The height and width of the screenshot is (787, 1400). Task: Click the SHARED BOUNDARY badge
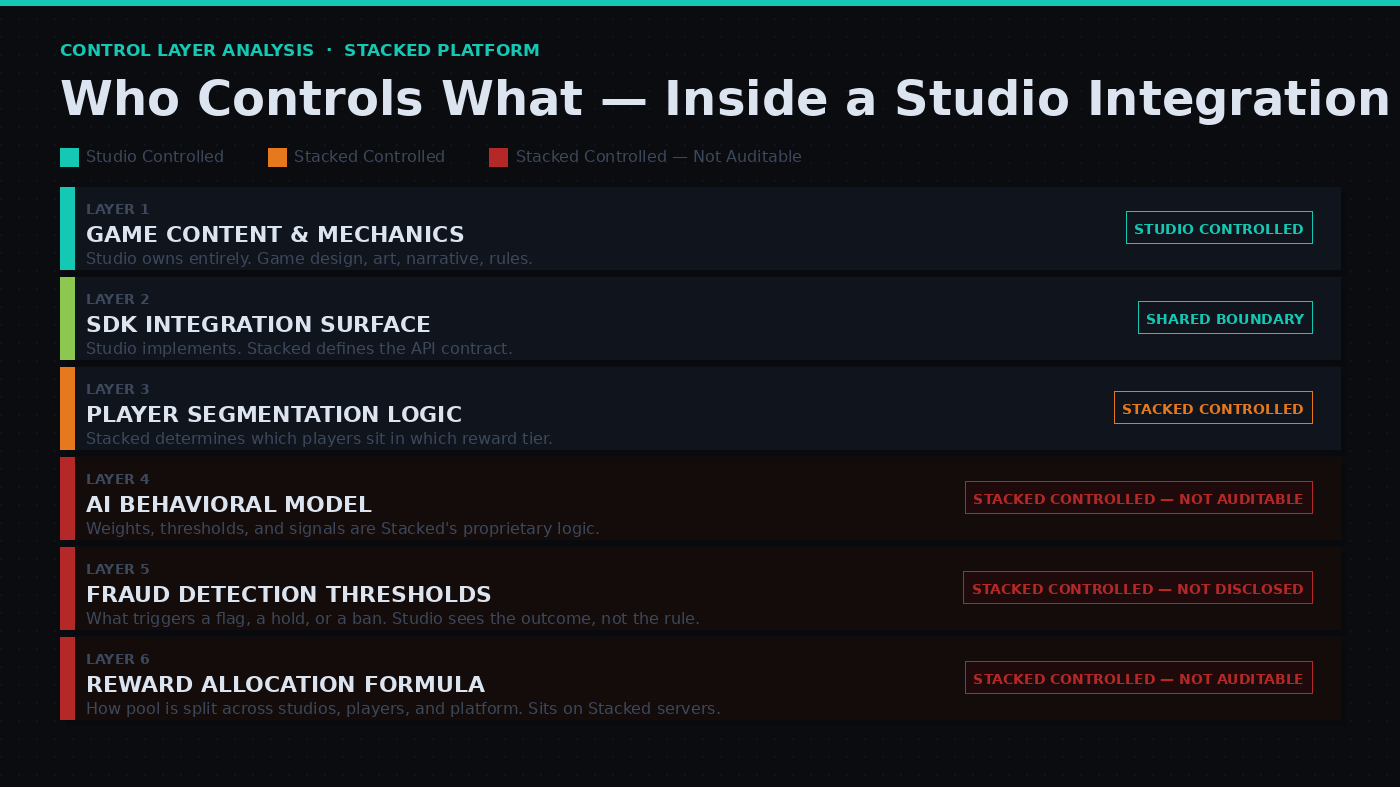click(x=1225, y=318)
